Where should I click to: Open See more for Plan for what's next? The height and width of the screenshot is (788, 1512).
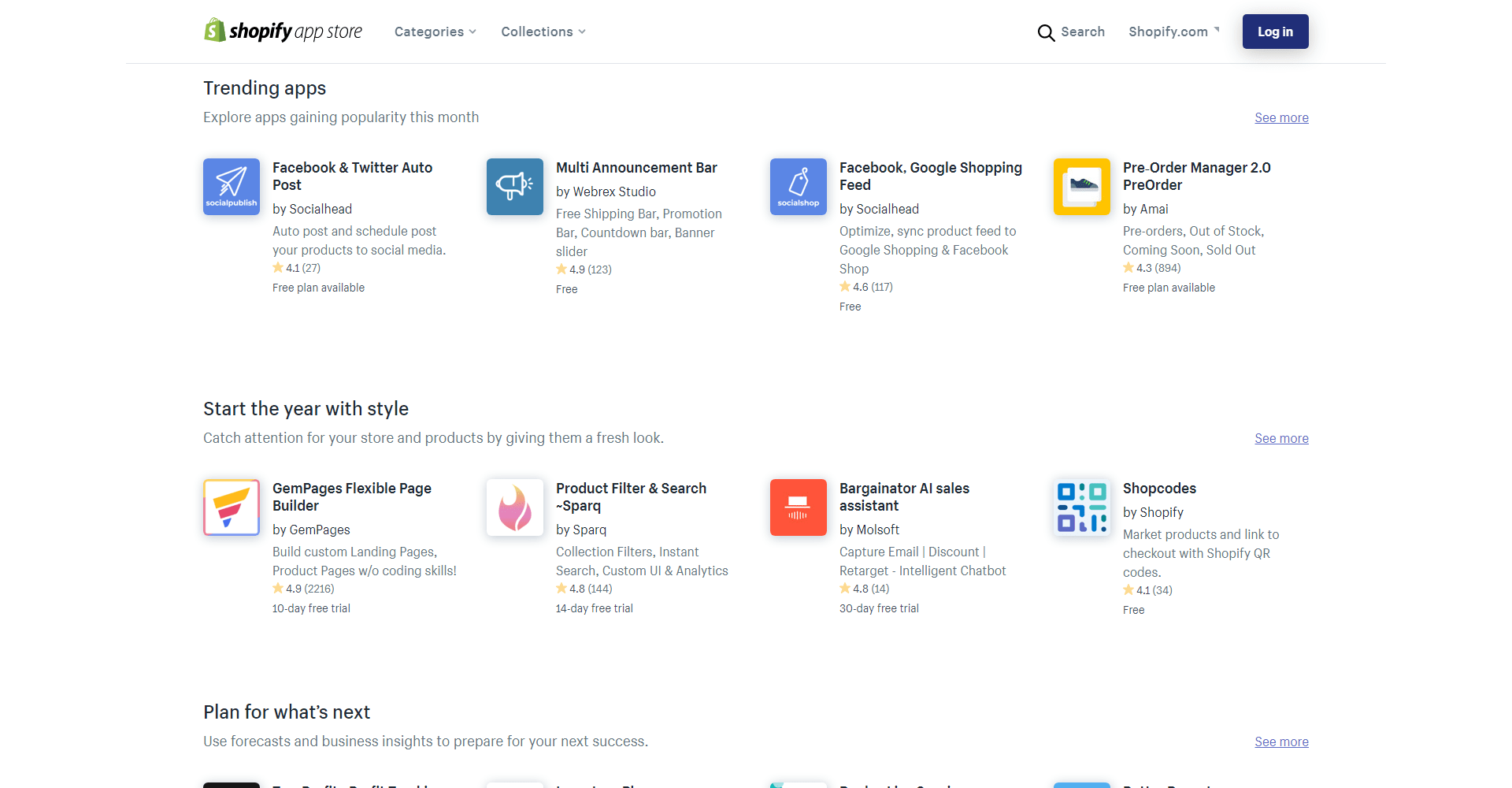tap(1281, 742)
